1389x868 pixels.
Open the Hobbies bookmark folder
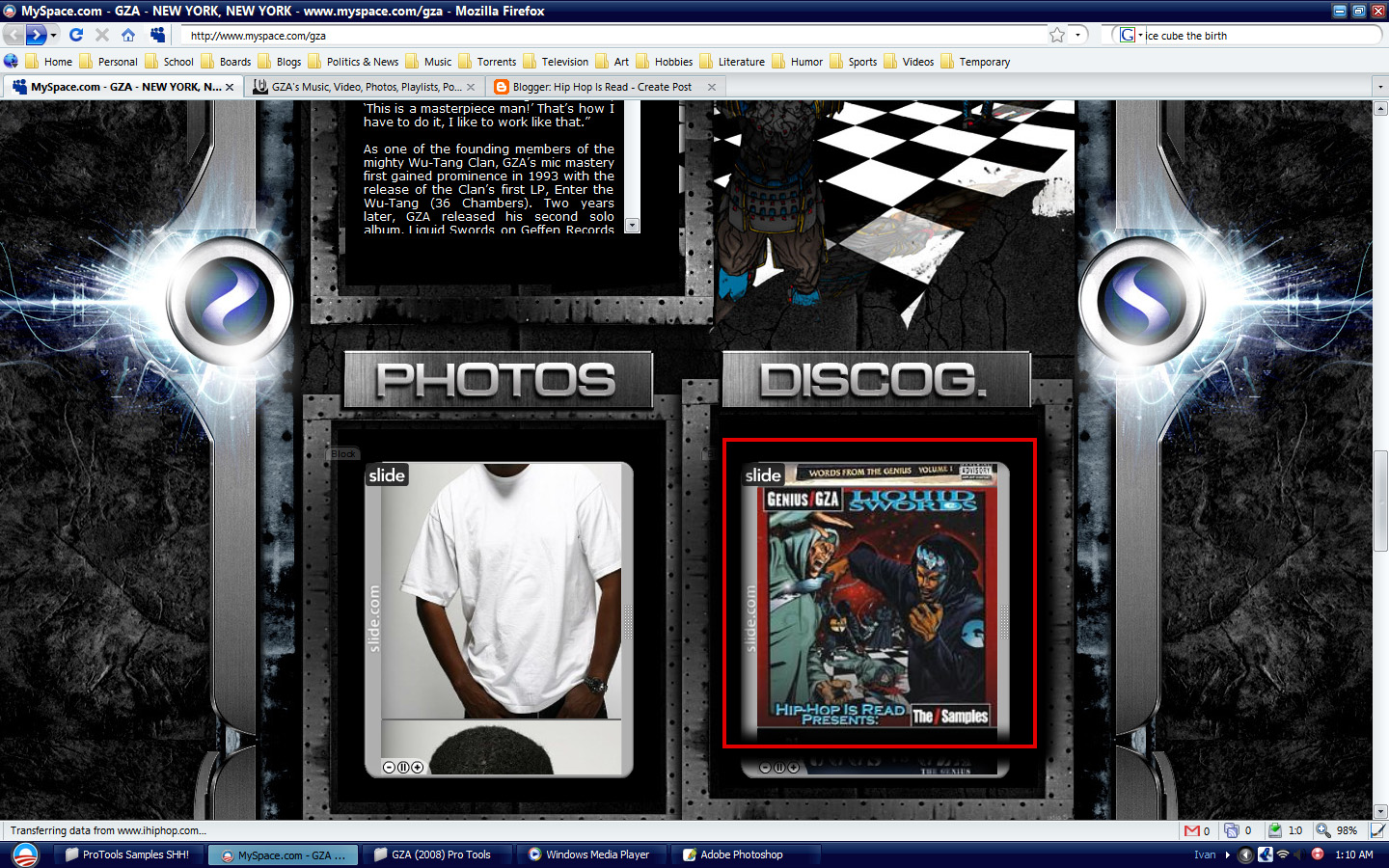click(665, 62)
